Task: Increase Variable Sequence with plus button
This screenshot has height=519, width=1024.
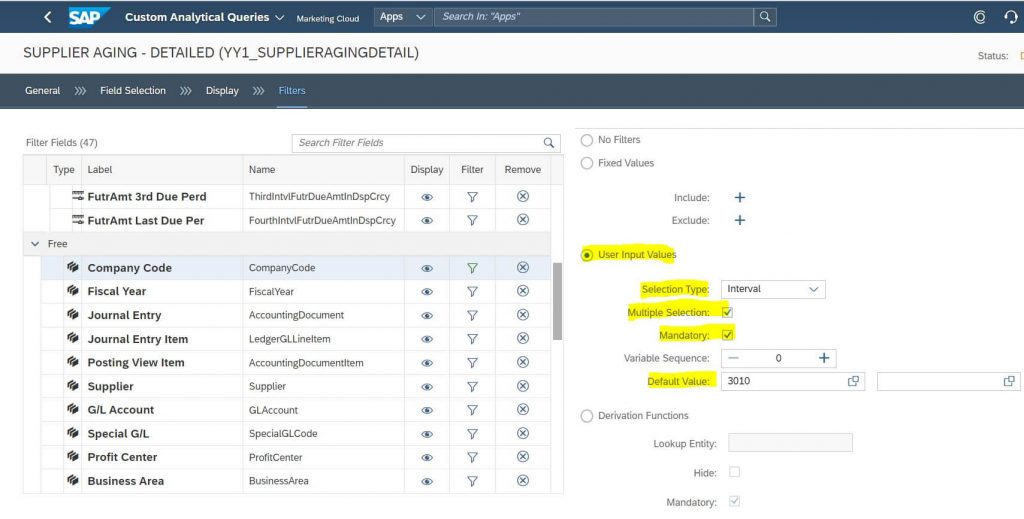Action: [824, 358]
